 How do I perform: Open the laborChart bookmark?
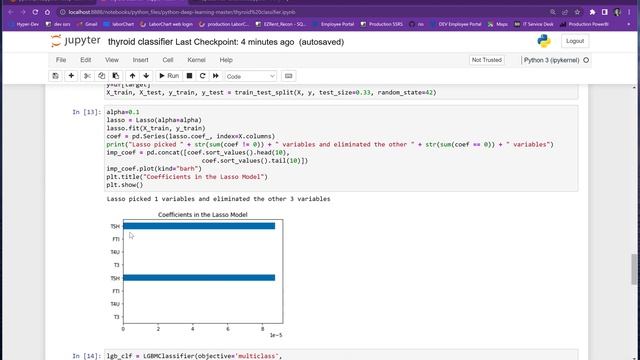pos(119,24)
